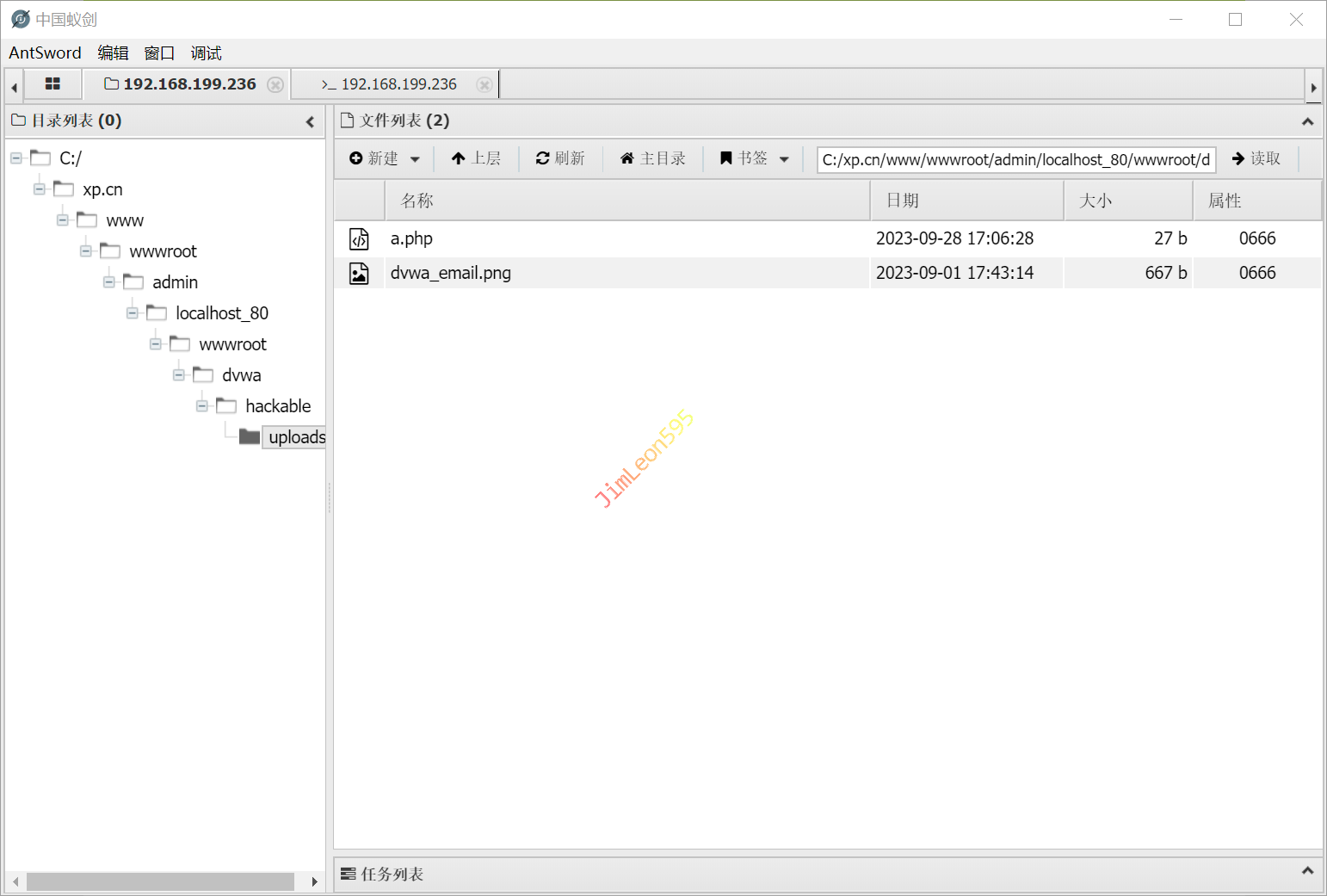Image resolution: width=1327 pixels, height=896 pixels.
Task: Click the directory tree horizontal scrollbar
Action: tap(160, 882)
